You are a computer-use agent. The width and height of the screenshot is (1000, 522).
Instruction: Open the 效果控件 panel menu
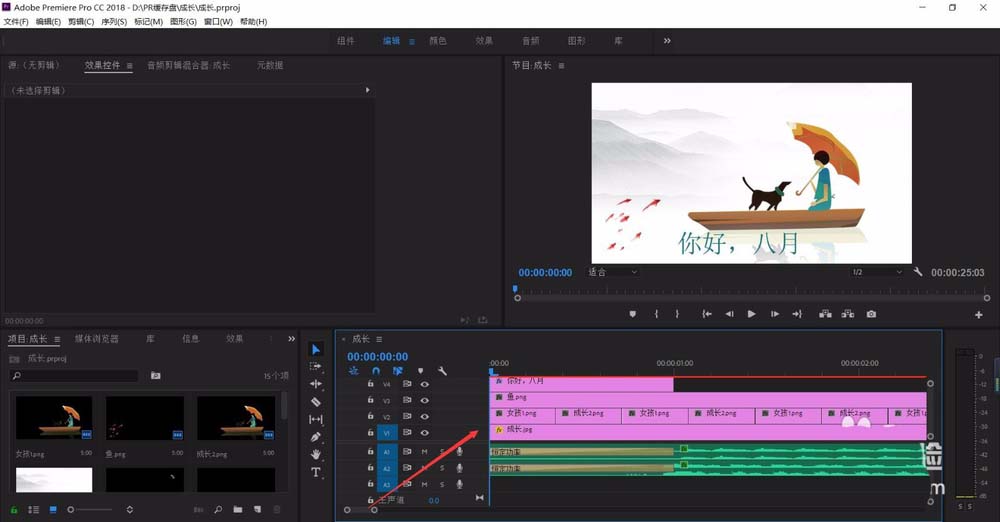click(x=129, y=66)
